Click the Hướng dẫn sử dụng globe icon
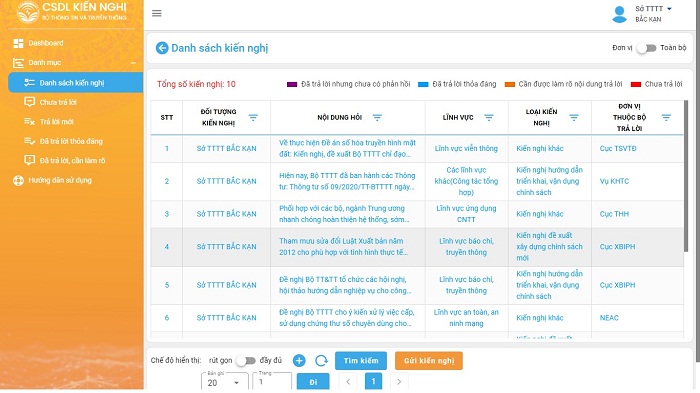The image size is (700, 393). point(18,180)
